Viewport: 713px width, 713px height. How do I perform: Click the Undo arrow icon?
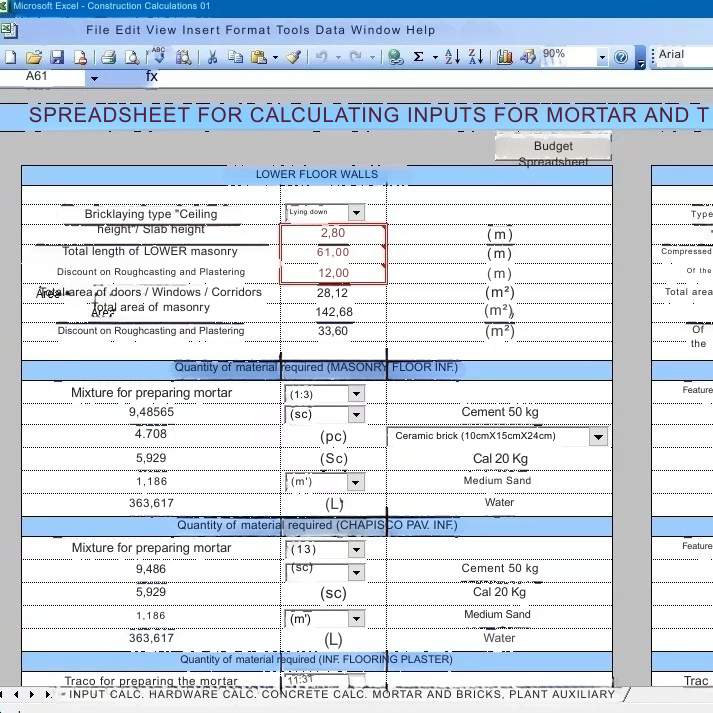(322, 57)
